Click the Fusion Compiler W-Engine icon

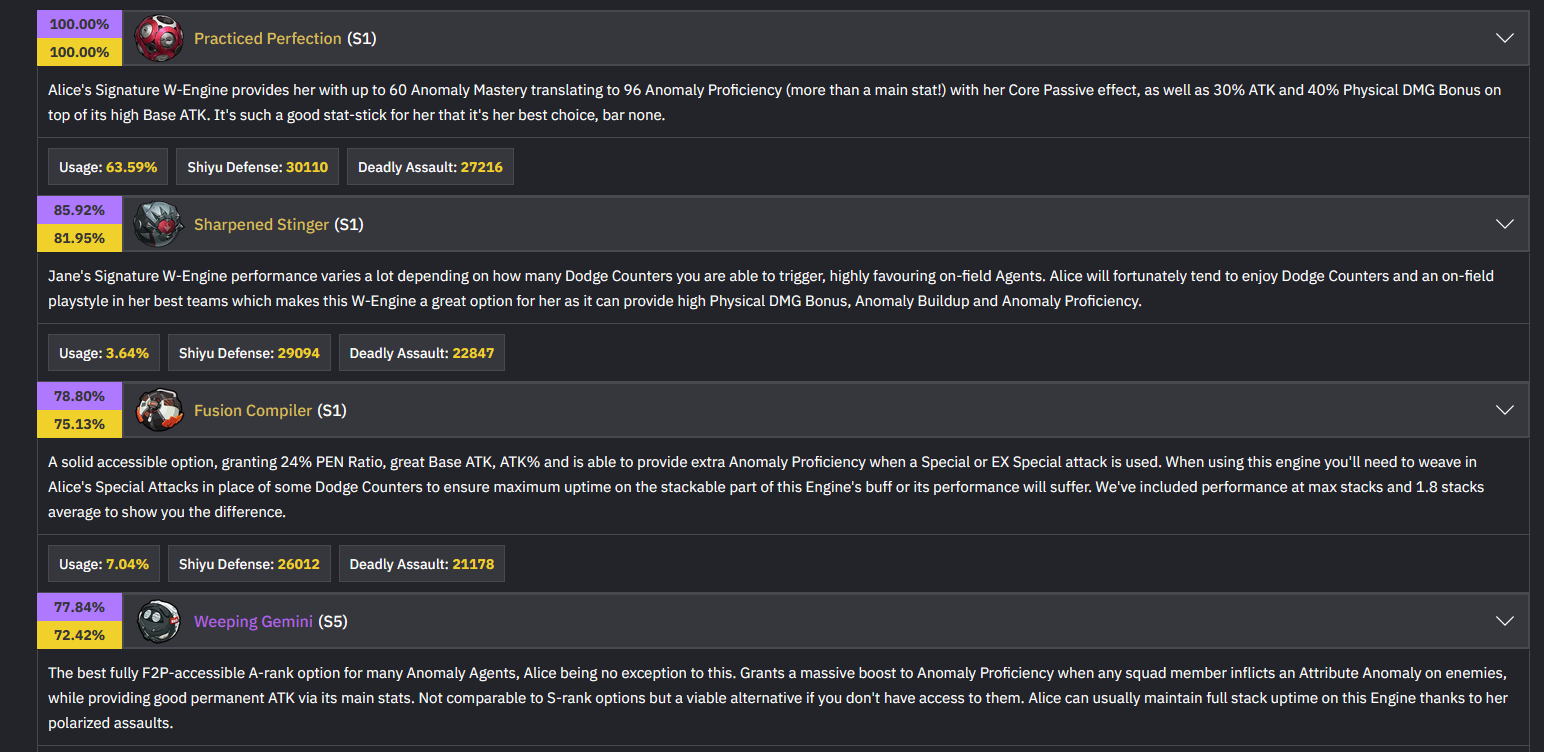(158, 410)
